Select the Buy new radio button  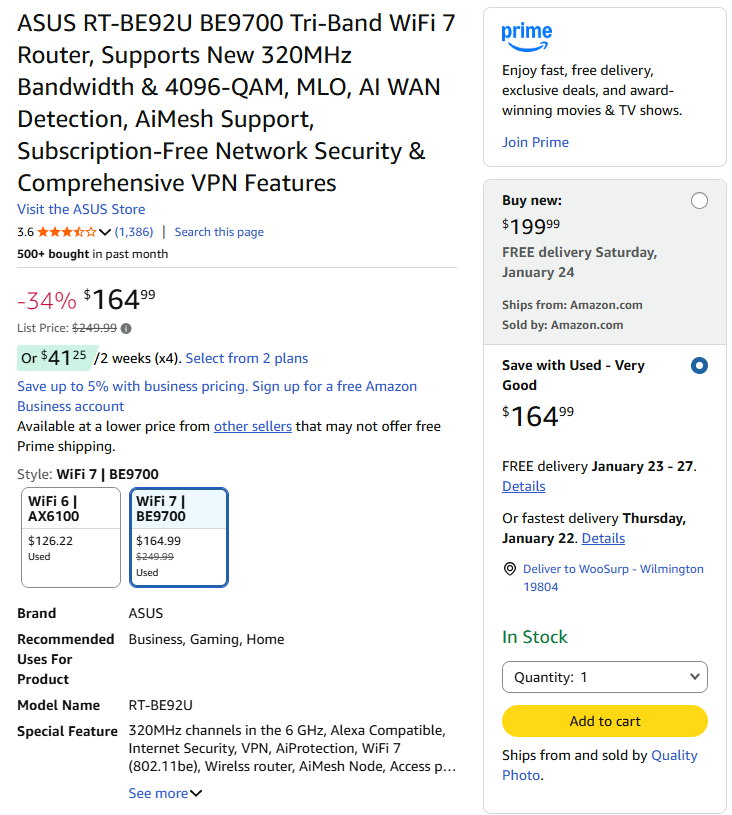[x=699, y=201]
